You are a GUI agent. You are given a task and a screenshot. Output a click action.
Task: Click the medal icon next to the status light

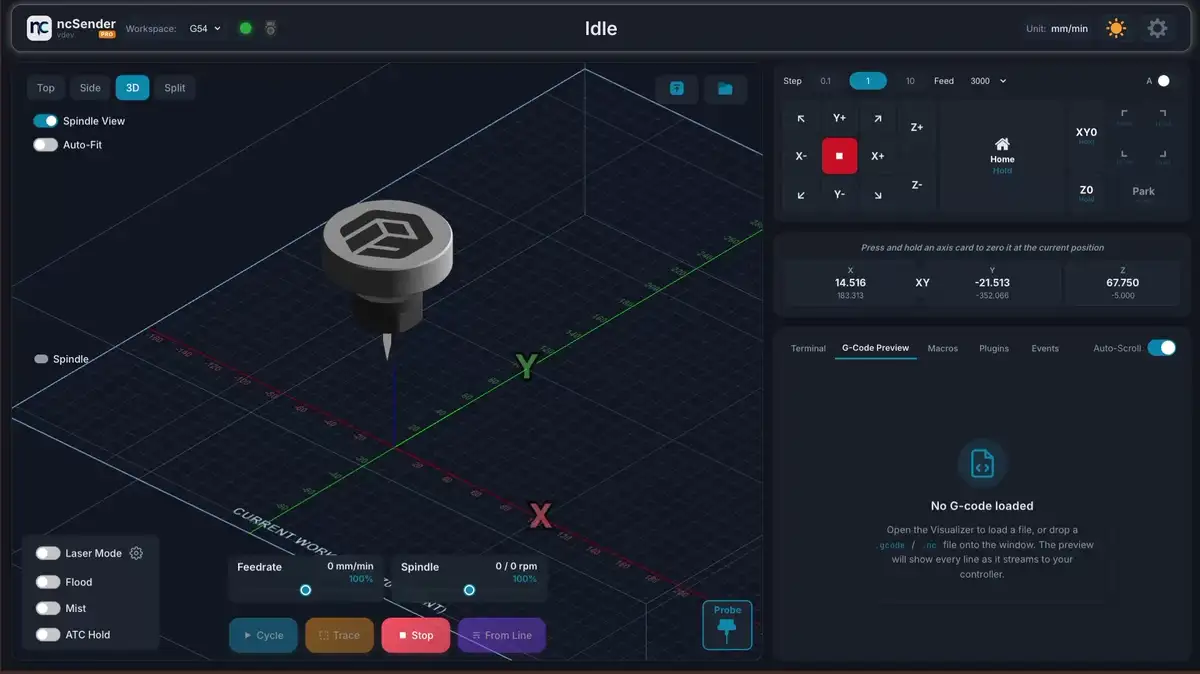(270, 28)
